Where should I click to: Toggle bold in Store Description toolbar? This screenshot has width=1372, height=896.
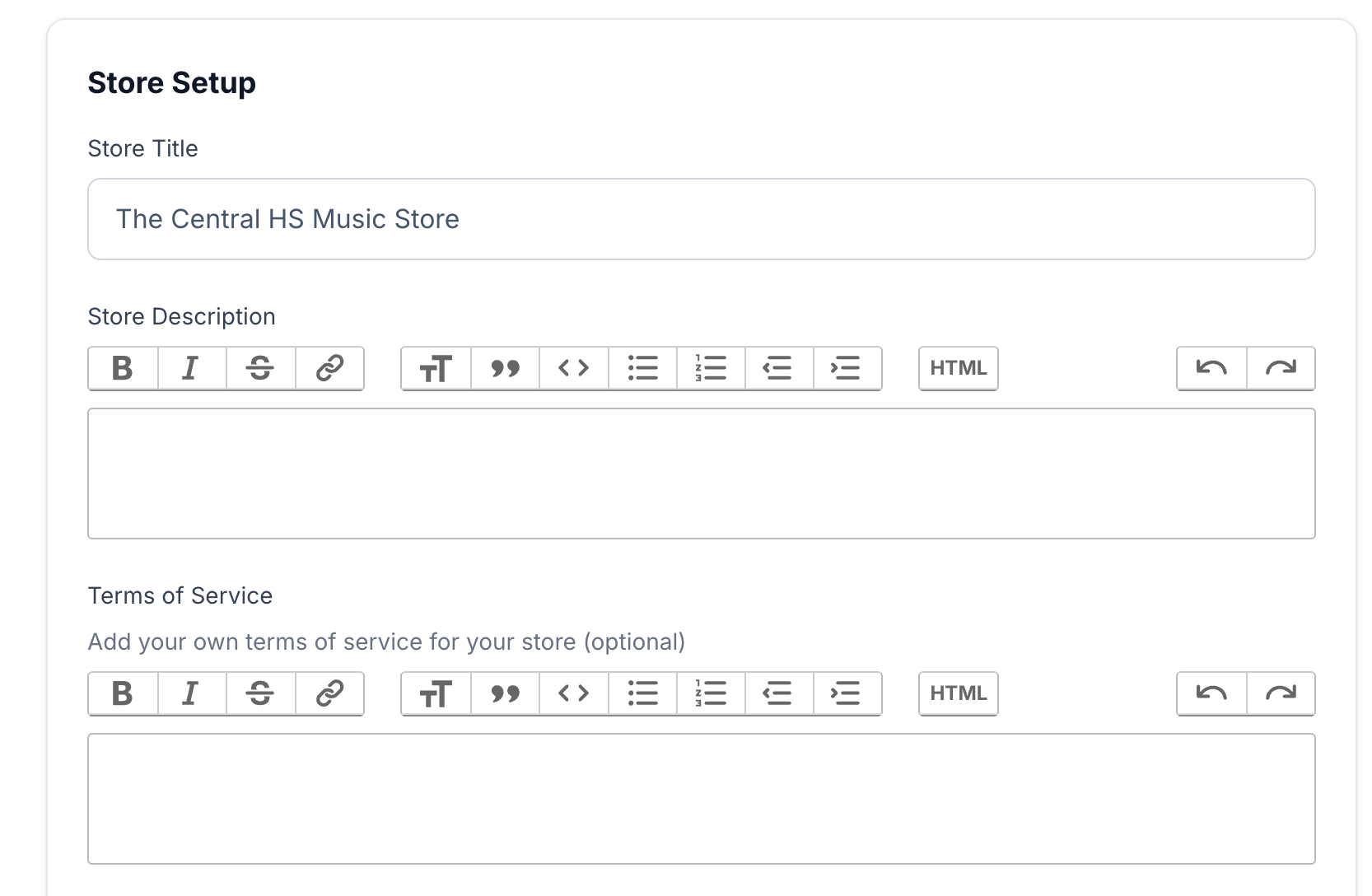tap(123, 368)
